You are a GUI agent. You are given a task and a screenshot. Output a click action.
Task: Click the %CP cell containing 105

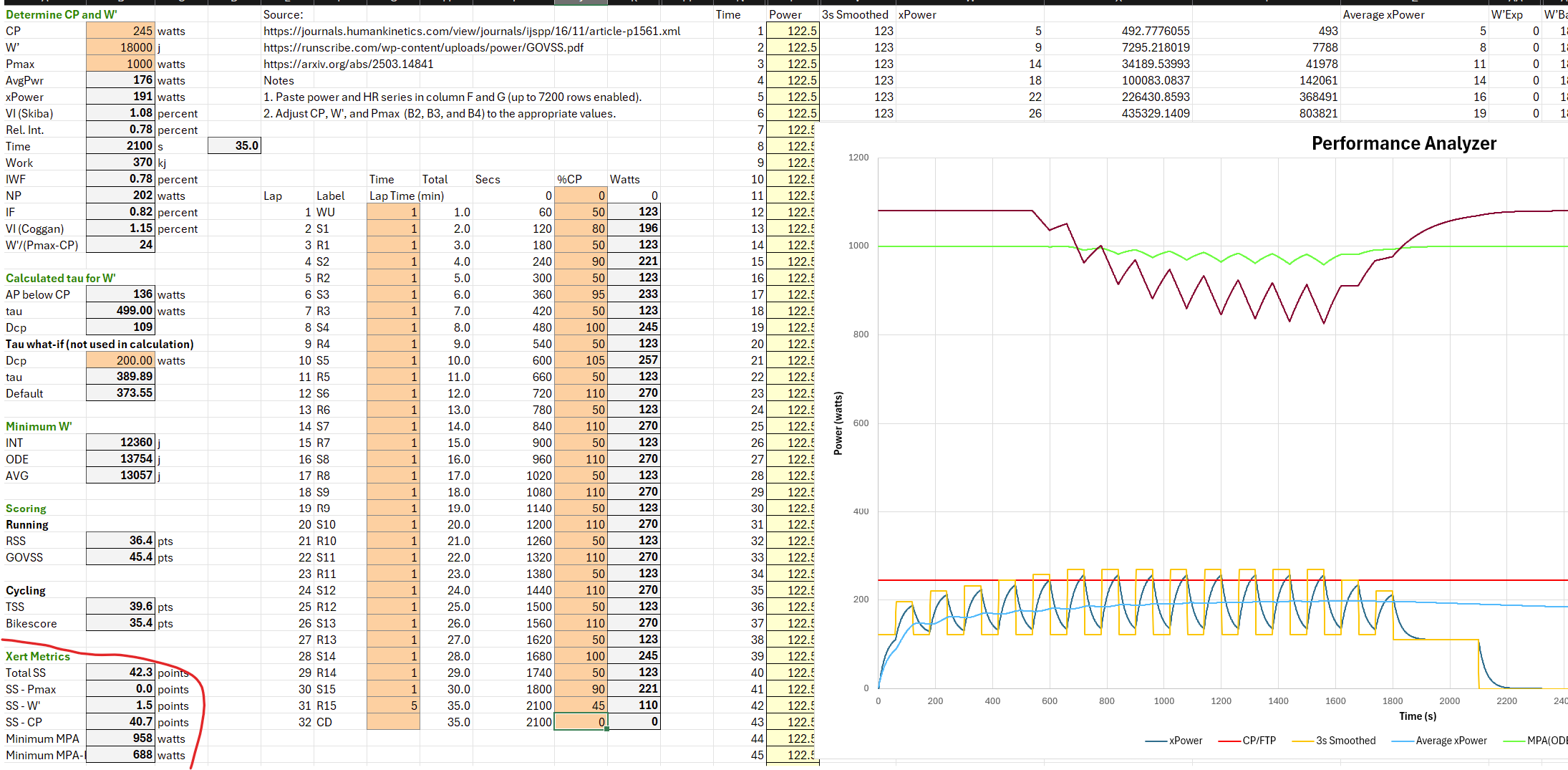(x=581, y=360)
